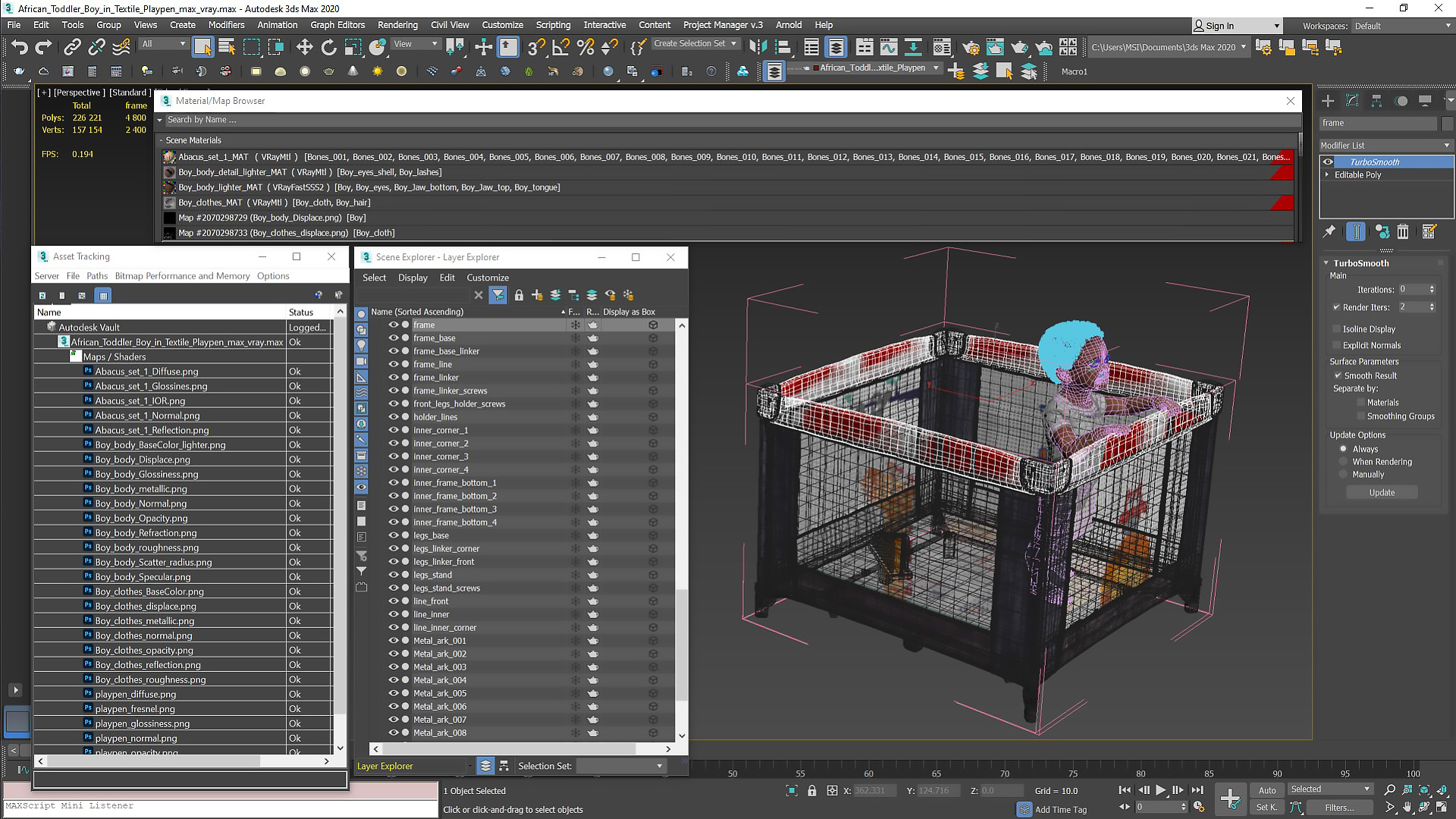
Task: Click the Mirror tool icon
Action: coord(758,47)
